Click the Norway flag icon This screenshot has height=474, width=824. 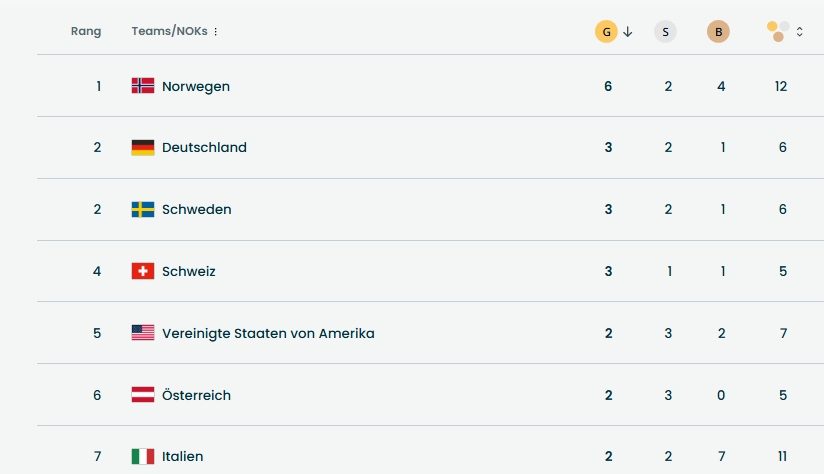tap(143, 86)
